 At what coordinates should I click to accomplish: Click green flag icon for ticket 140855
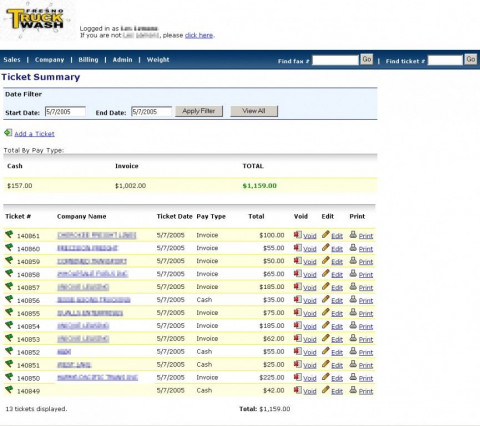coord(9,312)
